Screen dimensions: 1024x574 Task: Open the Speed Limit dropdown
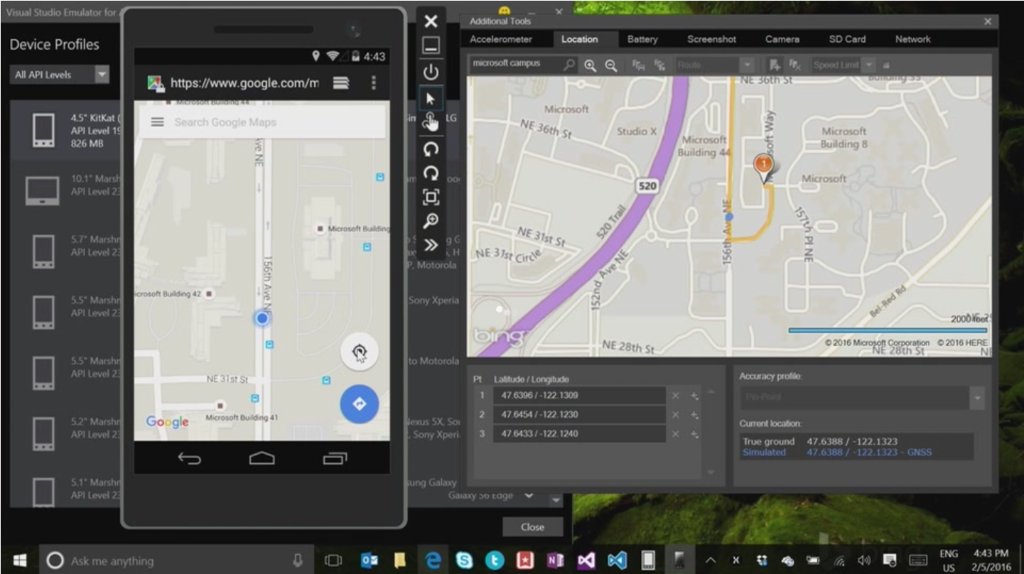click(869, 65)
